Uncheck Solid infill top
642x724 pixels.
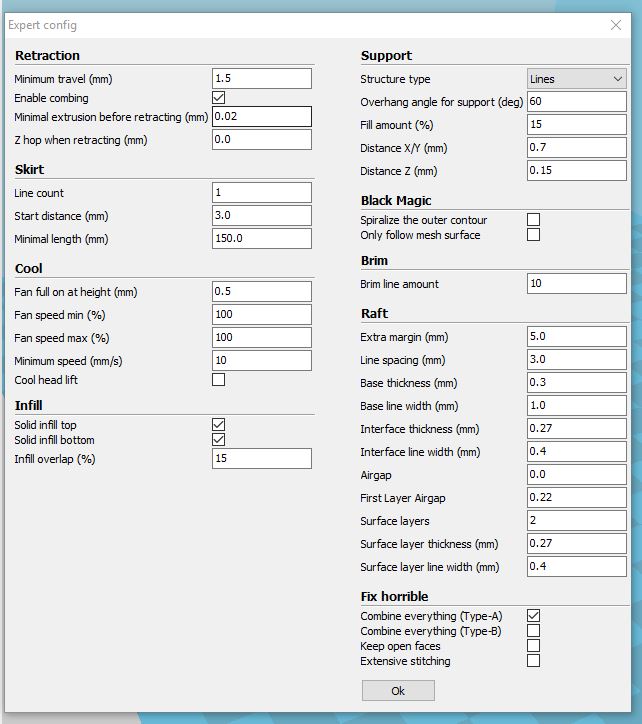219,425
